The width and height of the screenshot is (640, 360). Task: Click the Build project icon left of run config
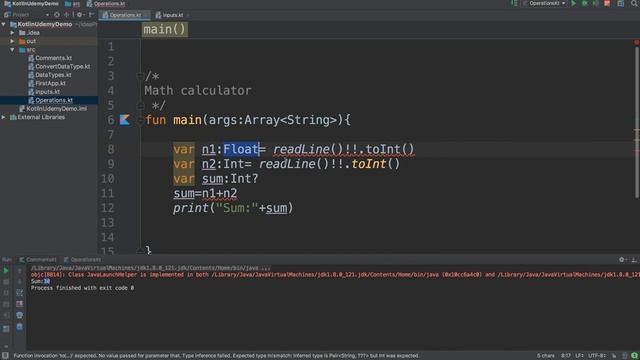pyautogui.click(x=514, y=3)
